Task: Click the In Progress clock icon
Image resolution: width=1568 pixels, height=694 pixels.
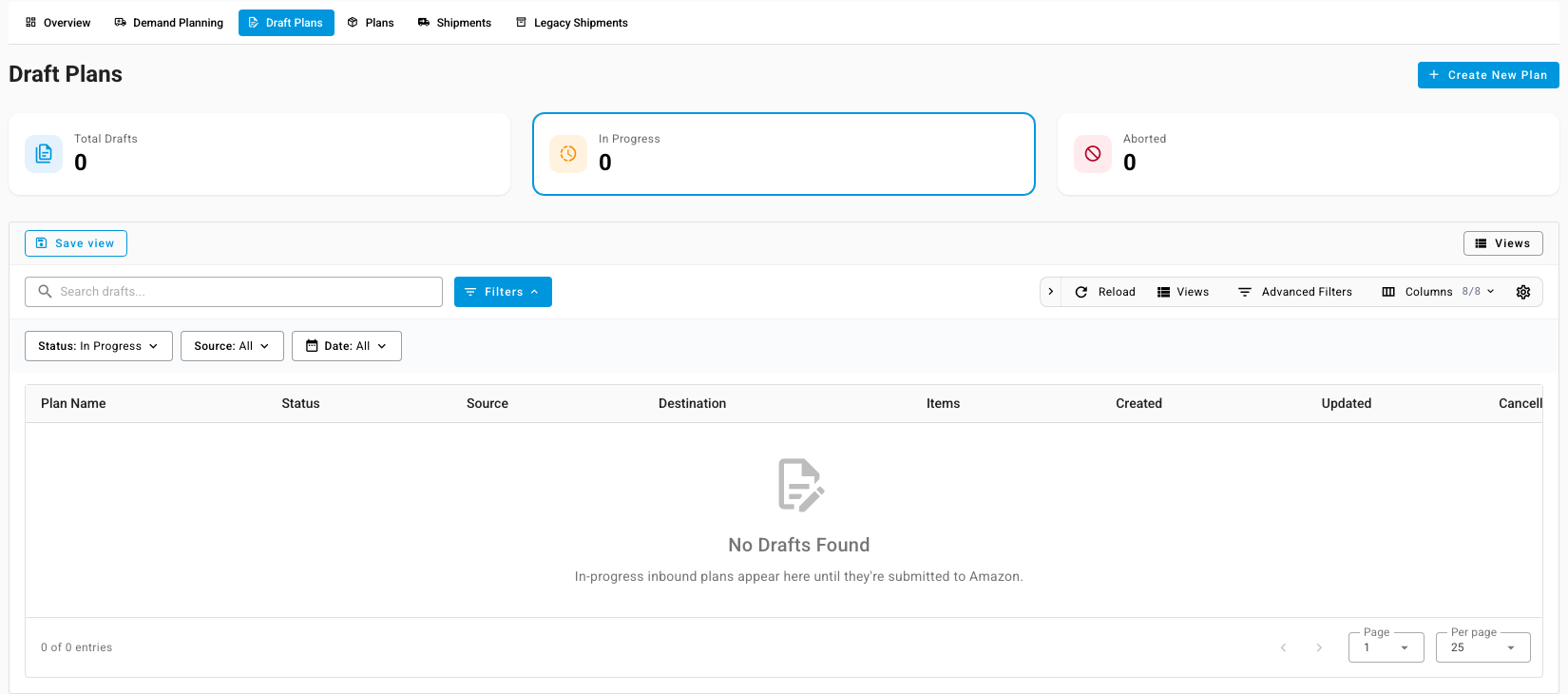Action: click(x=568, y=154)
